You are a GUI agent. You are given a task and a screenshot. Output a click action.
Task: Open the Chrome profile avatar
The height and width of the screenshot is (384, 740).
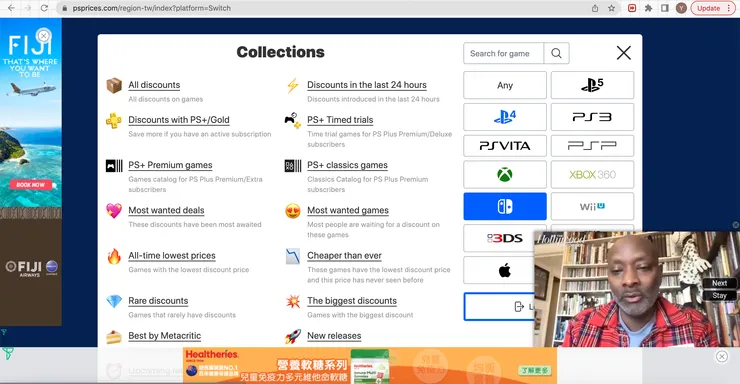coord(681,8)
